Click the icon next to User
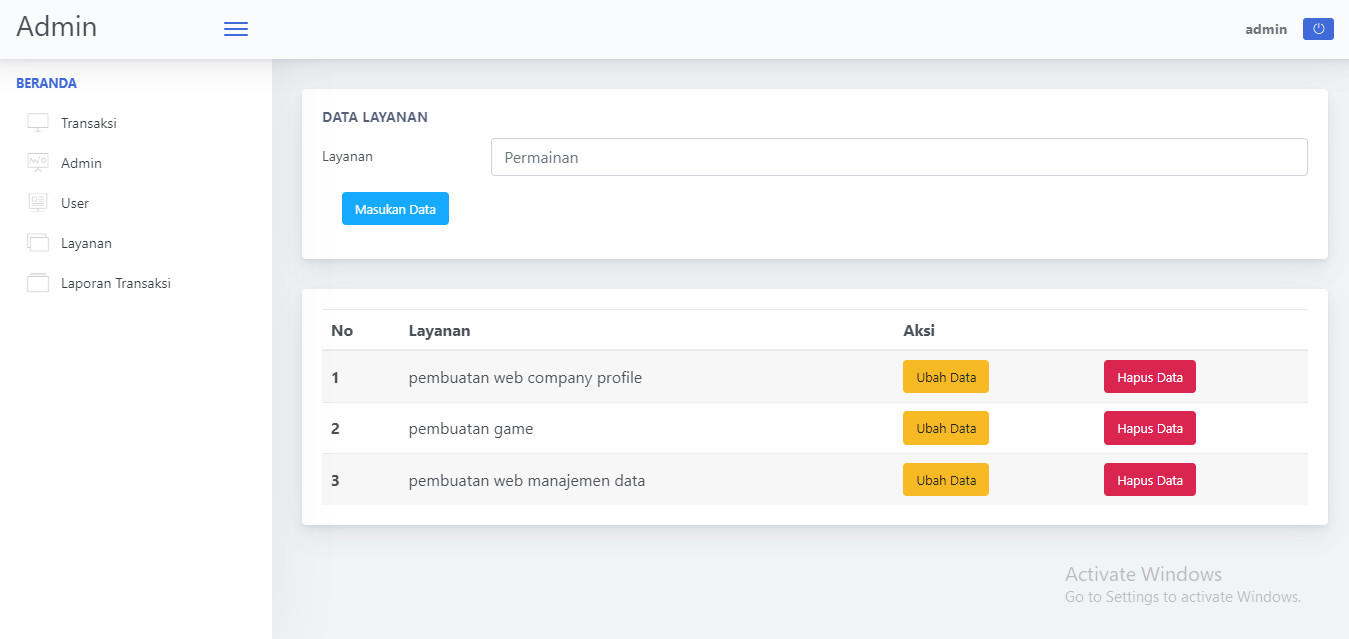1349x639 pixels. 38,203
